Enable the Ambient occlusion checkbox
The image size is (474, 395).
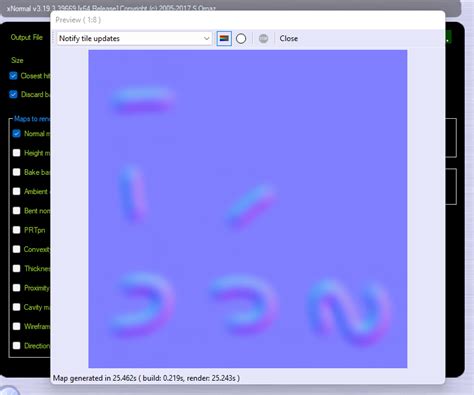(x=16, y=191)
